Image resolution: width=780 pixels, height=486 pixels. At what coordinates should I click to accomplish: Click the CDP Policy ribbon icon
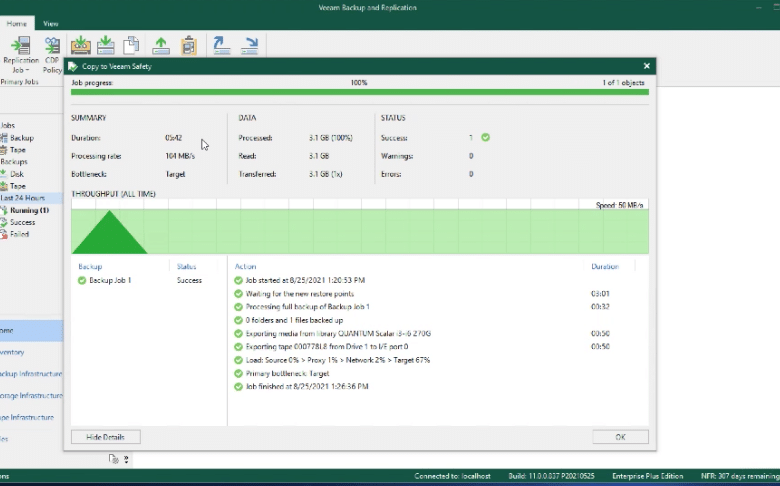(x=52, y=55)
